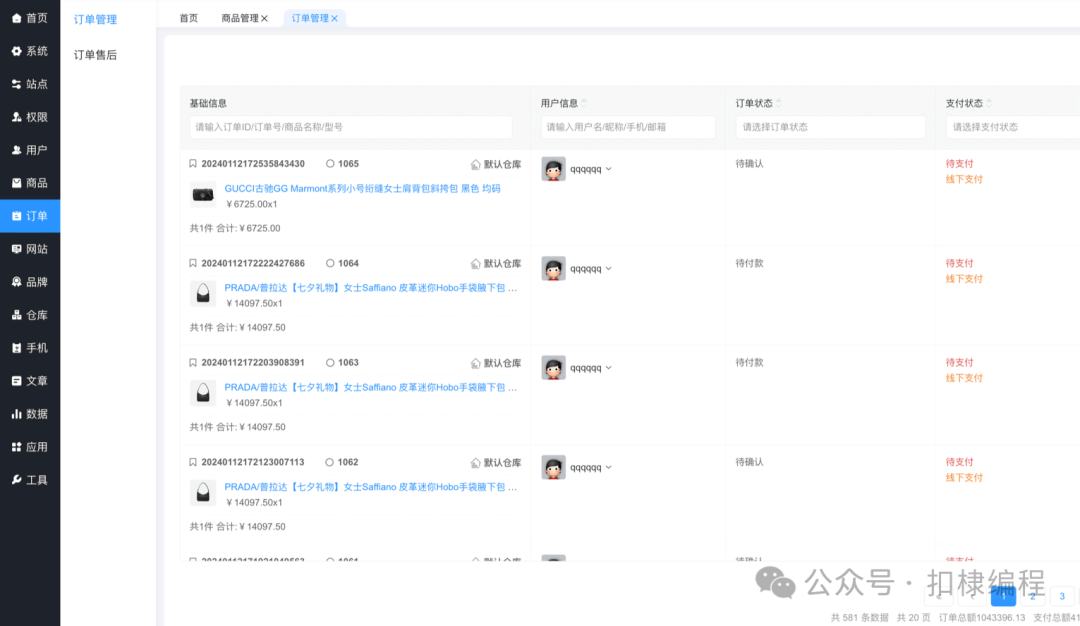Switch to the 商品管理 tab

[240, 17]
